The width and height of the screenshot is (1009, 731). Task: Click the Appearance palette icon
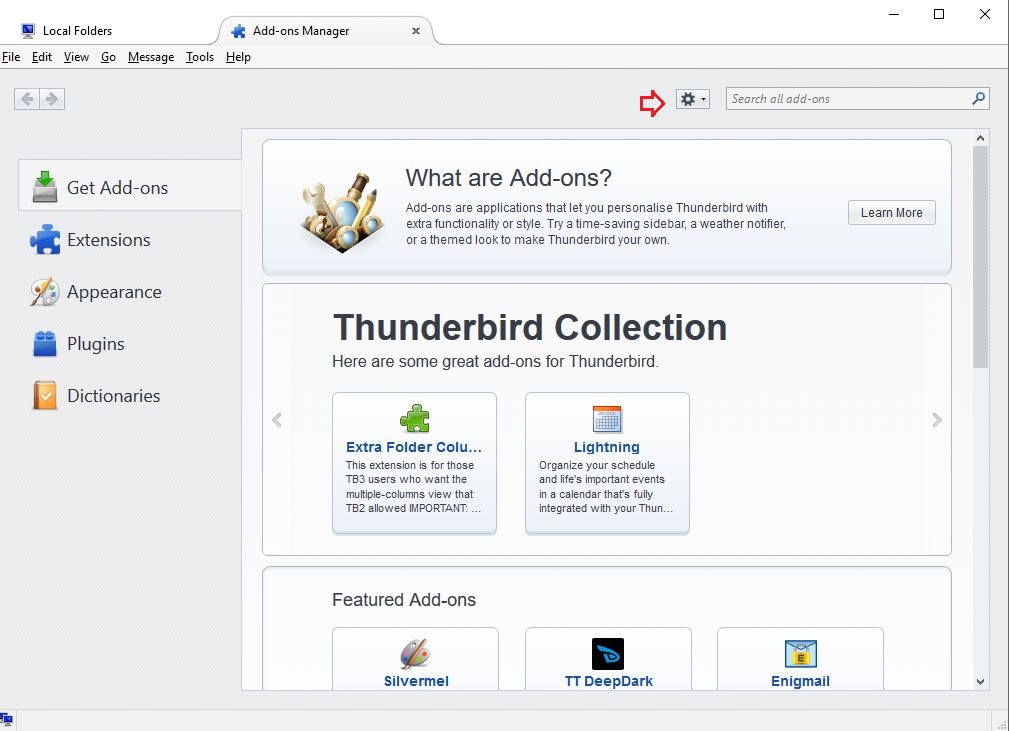(x=45, y=291)
